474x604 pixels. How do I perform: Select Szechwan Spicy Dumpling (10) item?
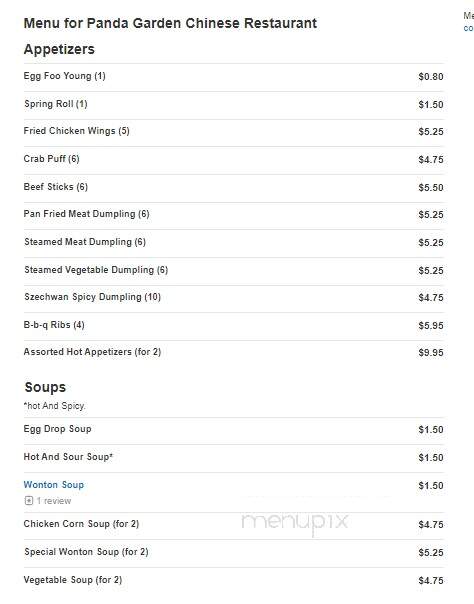click(234, 298)
